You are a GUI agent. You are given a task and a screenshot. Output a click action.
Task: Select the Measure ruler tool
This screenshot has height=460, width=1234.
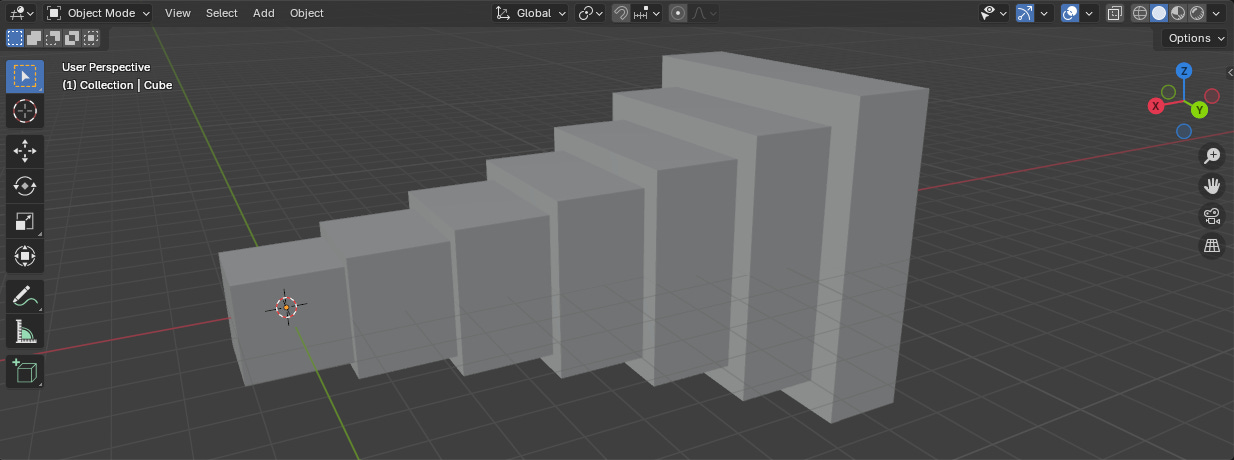click(x=25, y=331)
